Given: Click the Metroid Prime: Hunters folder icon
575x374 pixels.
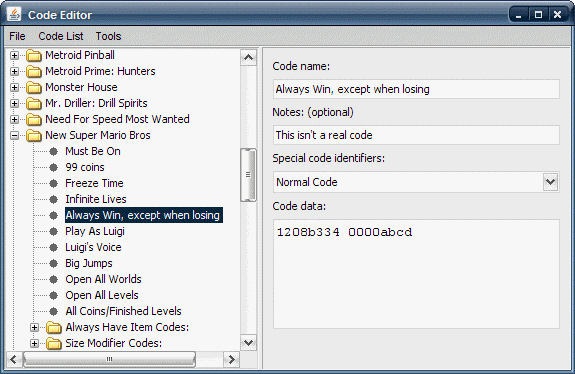Looking at the screenshot, I should click(x=34, y=71).
